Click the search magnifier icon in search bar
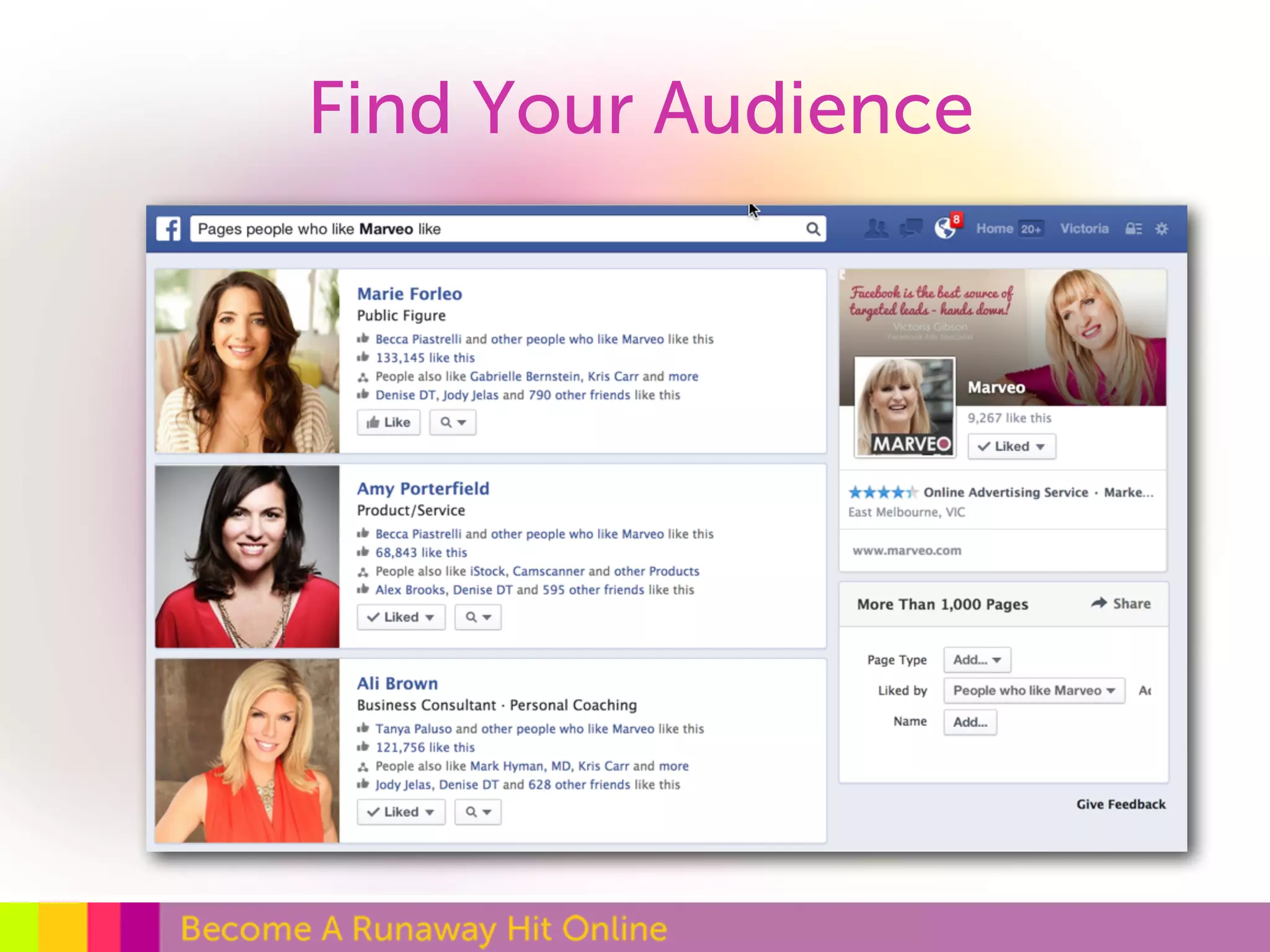Screen dimensions: 1270x952 (x=813, y=229)
